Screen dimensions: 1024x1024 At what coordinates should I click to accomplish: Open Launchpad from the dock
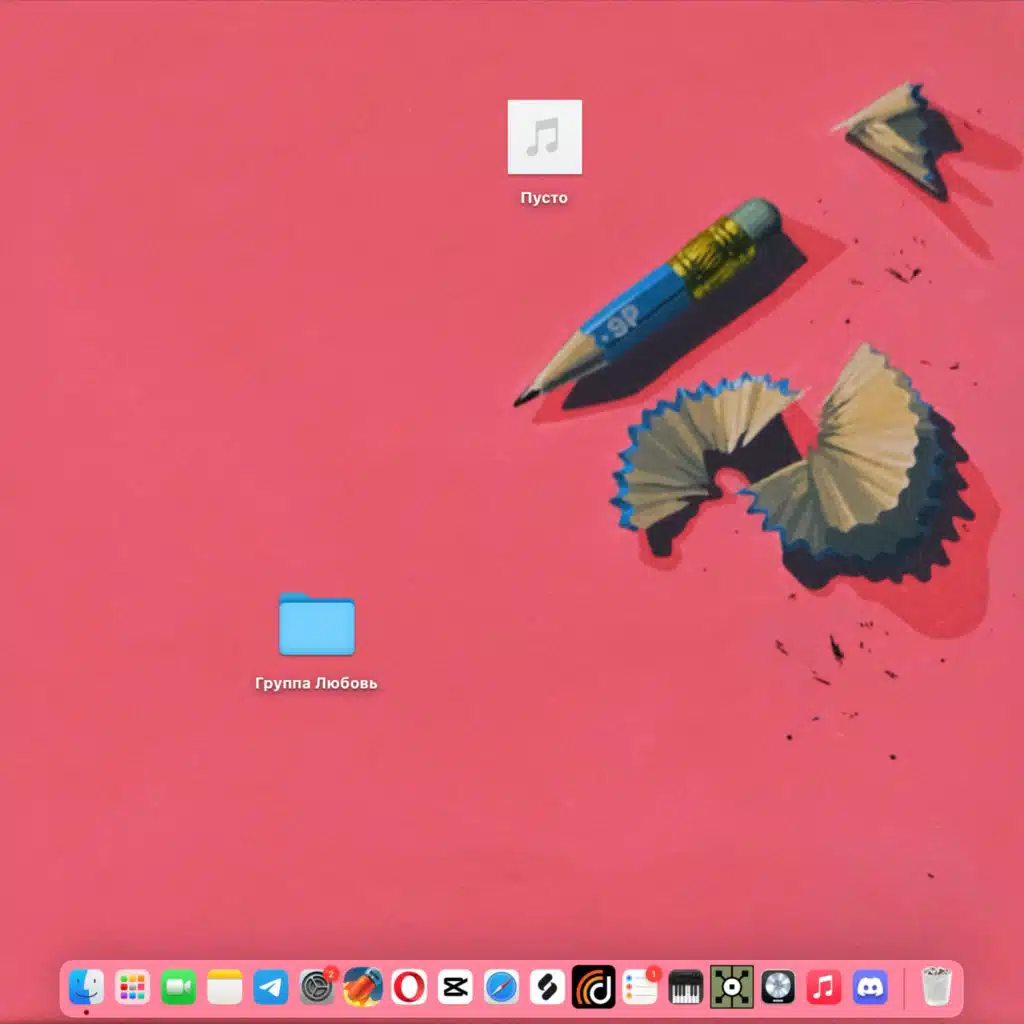[x=133, y=987]
